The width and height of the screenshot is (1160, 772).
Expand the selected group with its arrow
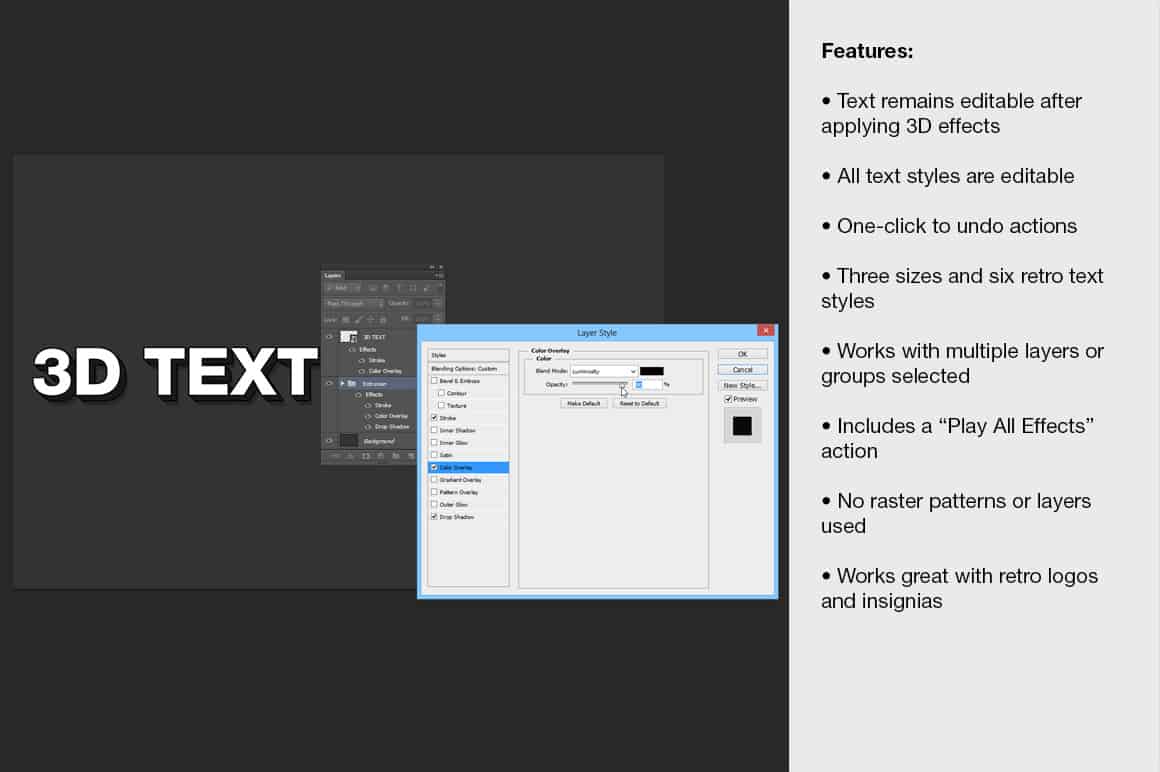[343, 383]
